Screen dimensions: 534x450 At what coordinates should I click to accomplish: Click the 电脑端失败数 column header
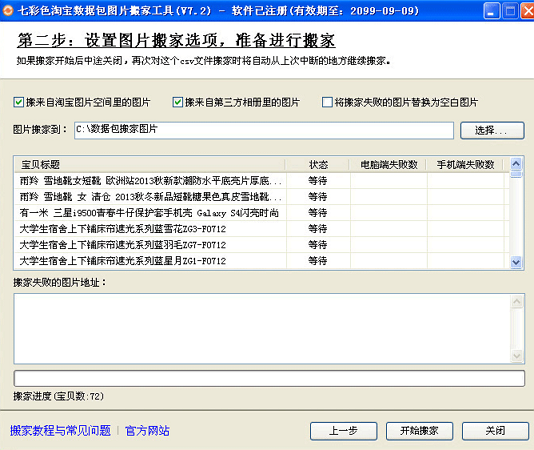(388, 165)
